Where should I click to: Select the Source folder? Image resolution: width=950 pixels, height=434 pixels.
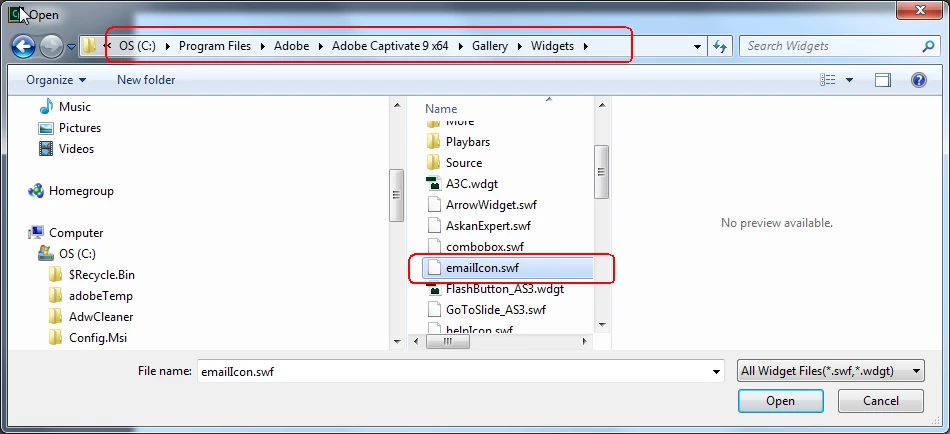(x=464, y=163)
